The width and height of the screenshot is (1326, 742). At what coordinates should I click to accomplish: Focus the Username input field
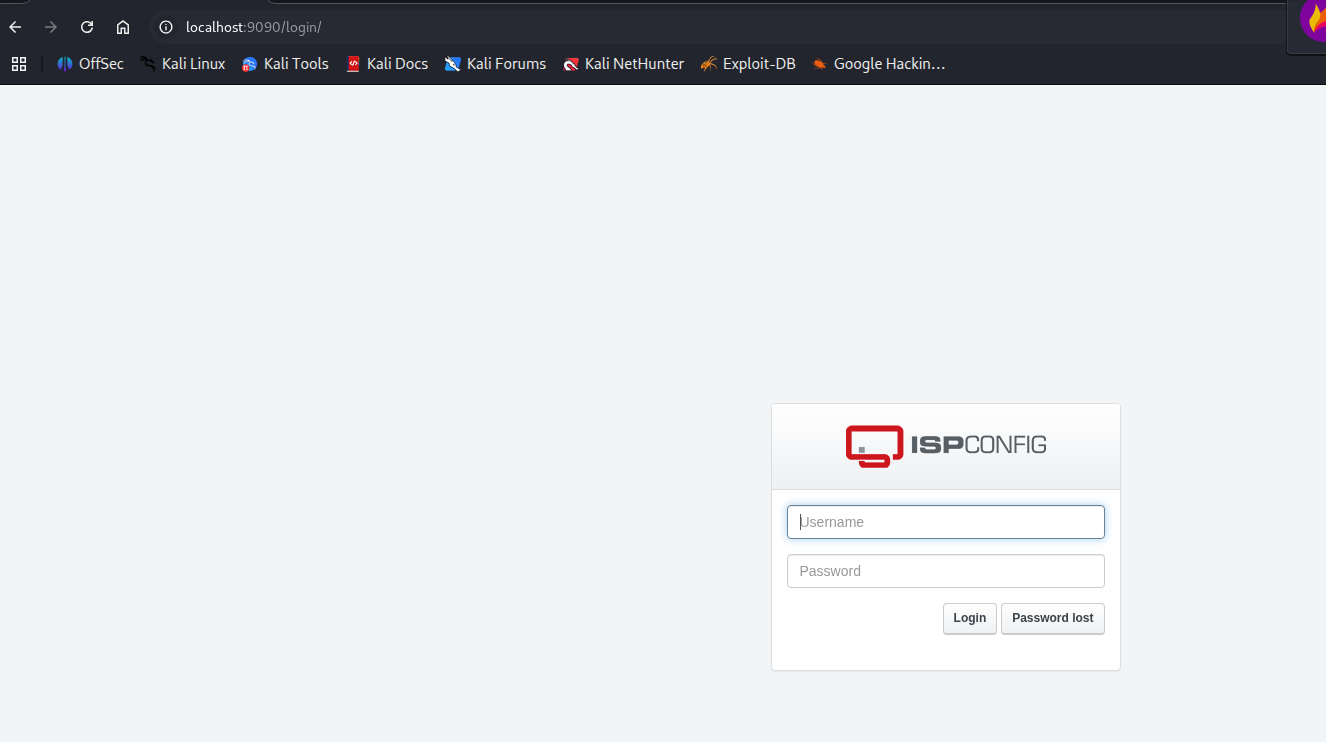click(945, 522)
